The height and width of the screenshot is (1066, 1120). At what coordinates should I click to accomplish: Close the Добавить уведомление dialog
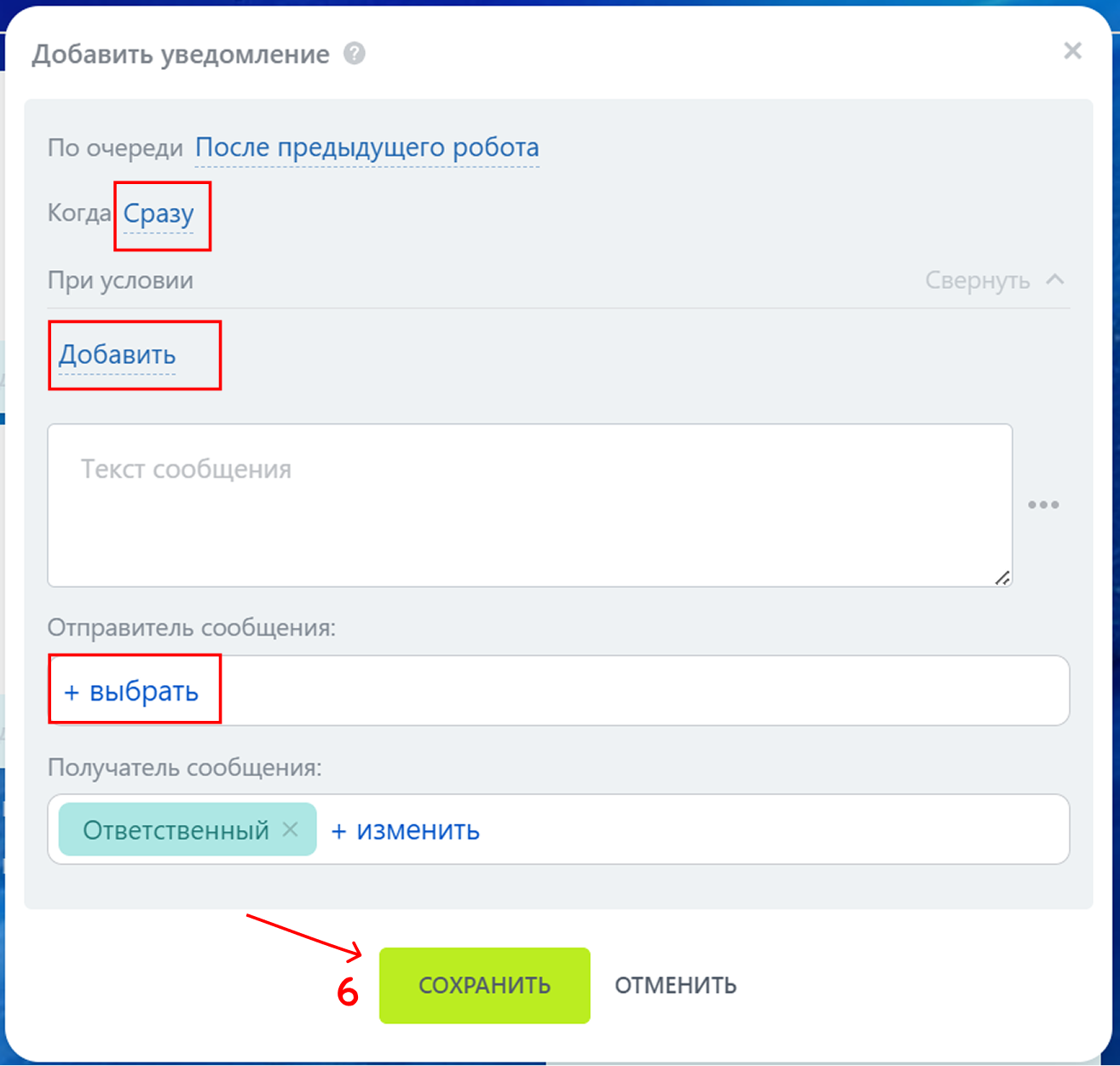point(1072,51)
